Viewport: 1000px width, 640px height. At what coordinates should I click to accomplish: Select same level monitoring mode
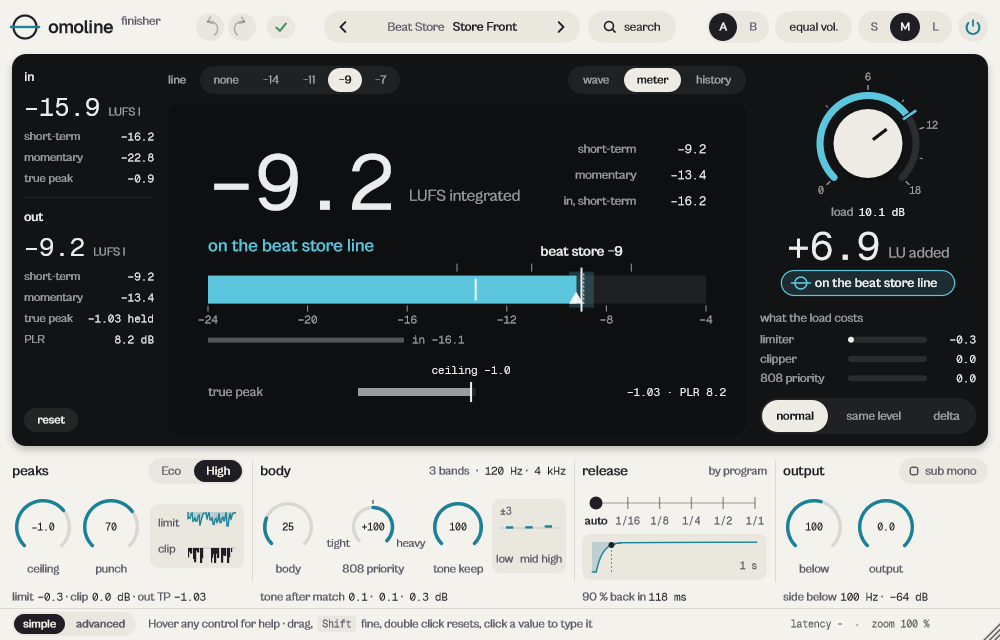pos(873,416)
